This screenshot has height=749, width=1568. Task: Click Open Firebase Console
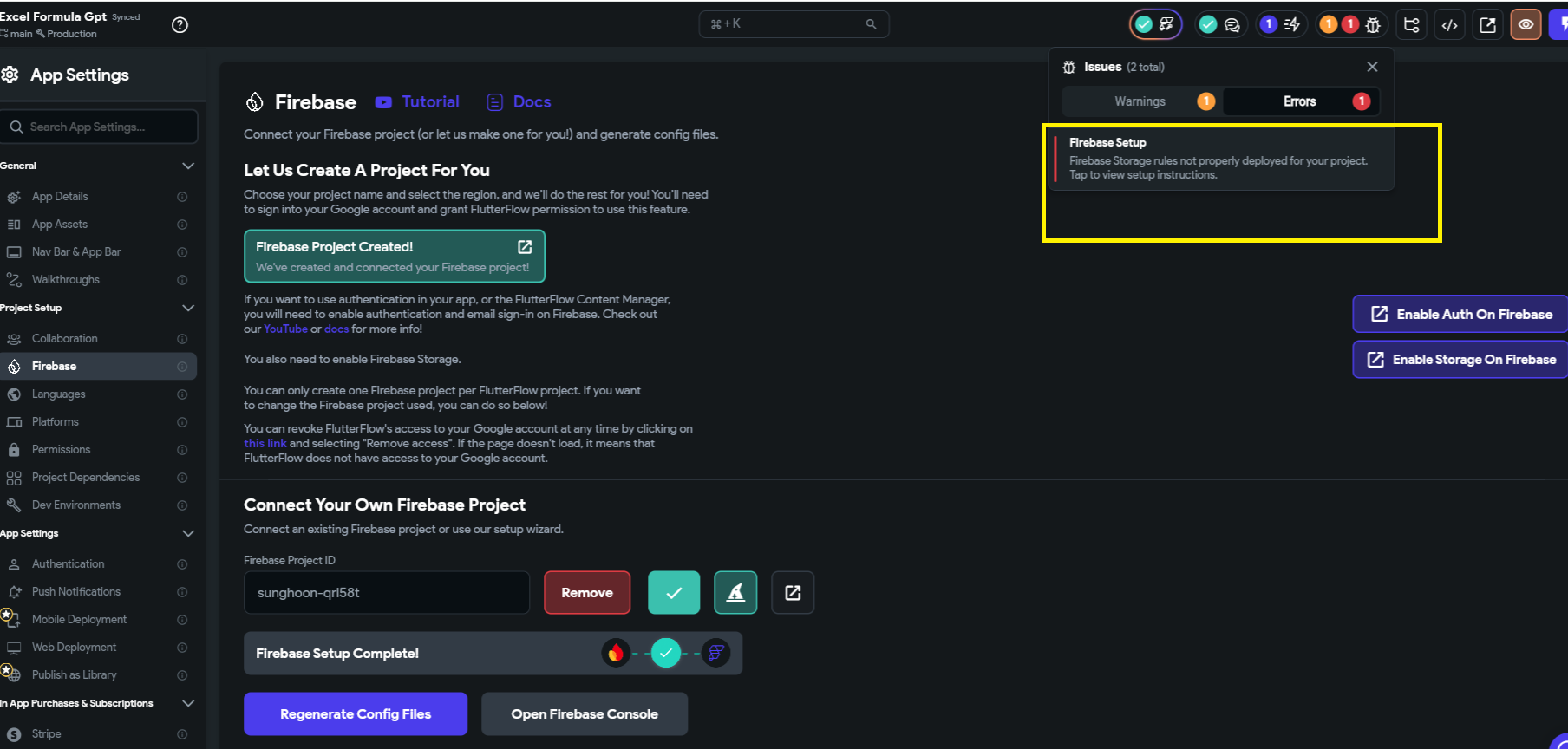(585, 714)
